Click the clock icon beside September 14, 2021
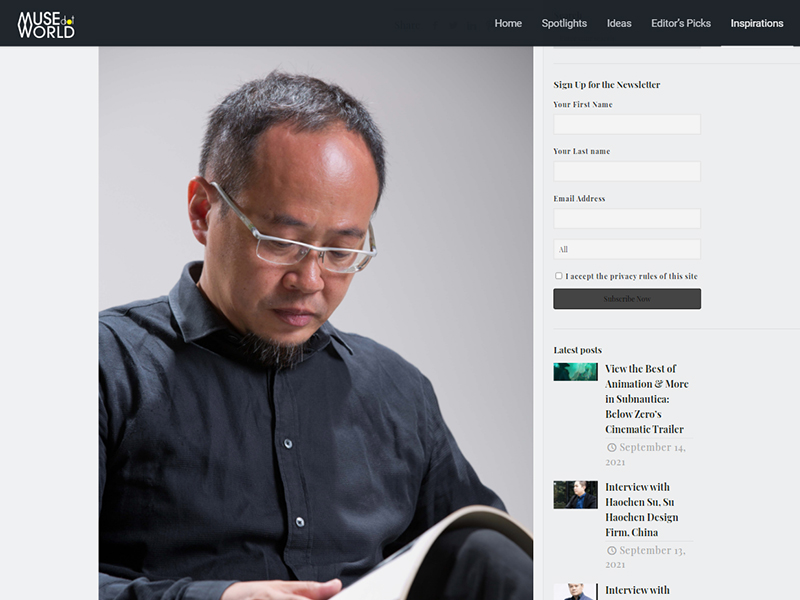 click(611, 447)
